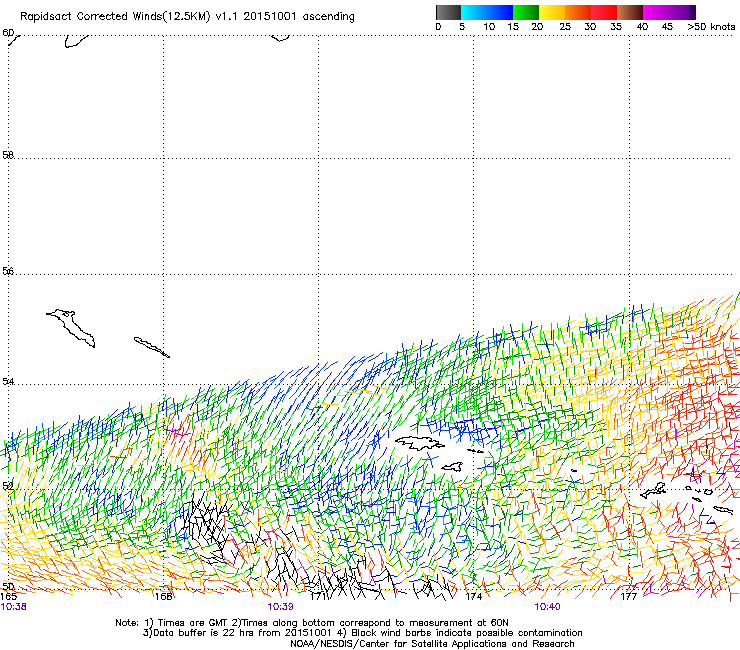
Task: Click the latitude label '56'
Action: click(8, 271)
